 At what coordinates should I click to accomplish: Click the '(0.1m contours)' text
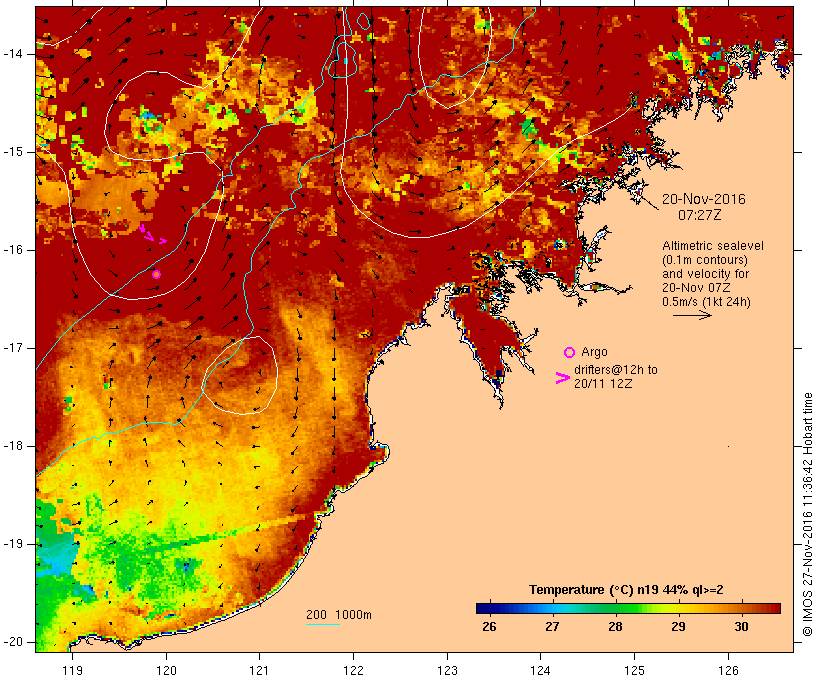pyautogui.click(x=705, y=260)
